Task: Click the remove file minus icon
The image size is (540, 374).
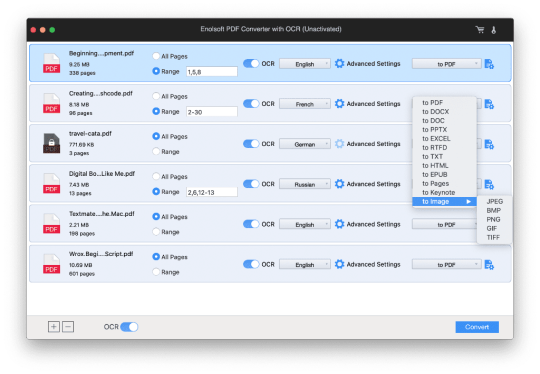Action: point(68,326)
